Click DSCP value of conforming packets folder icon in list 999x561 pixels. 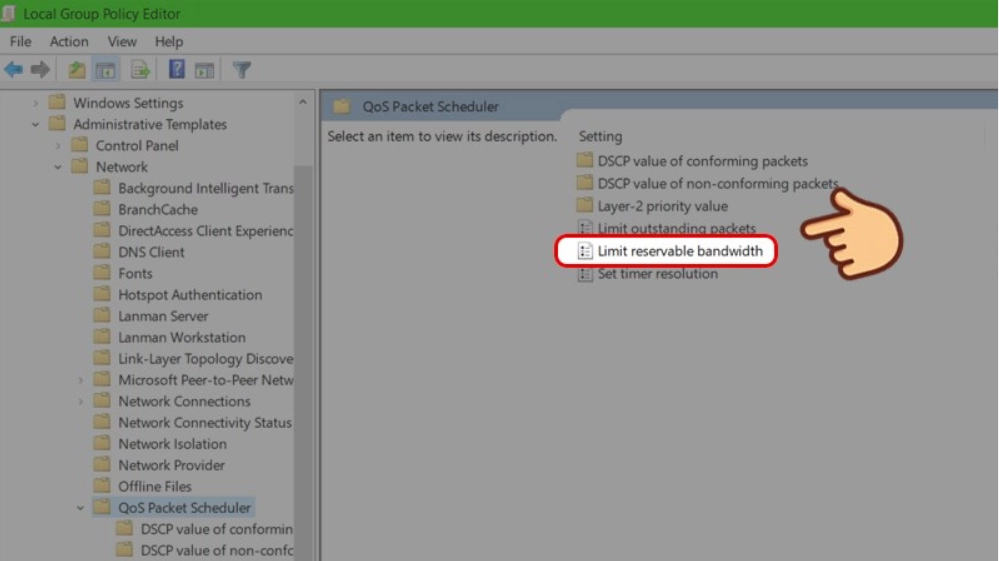[584, 160]
